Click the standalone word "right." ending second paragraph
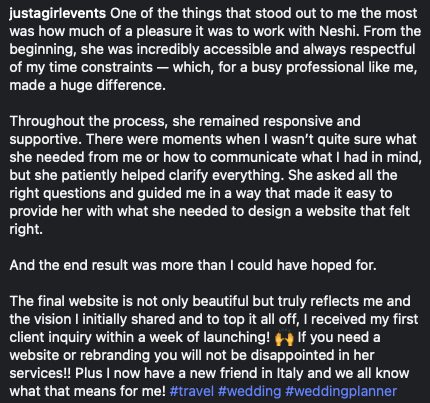The height and width of the screenshot is (403, 430). pyautogui.click(x=26, y=230)
